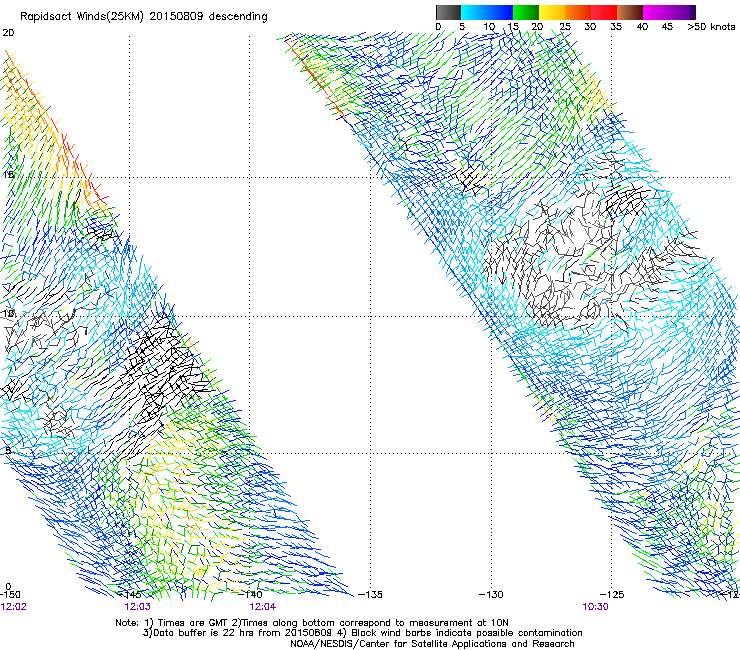Click the NOAA/NESDIS Center for Satellite Applications credit
The width and height of the screenshot is (740, 650).
[432, 644]
